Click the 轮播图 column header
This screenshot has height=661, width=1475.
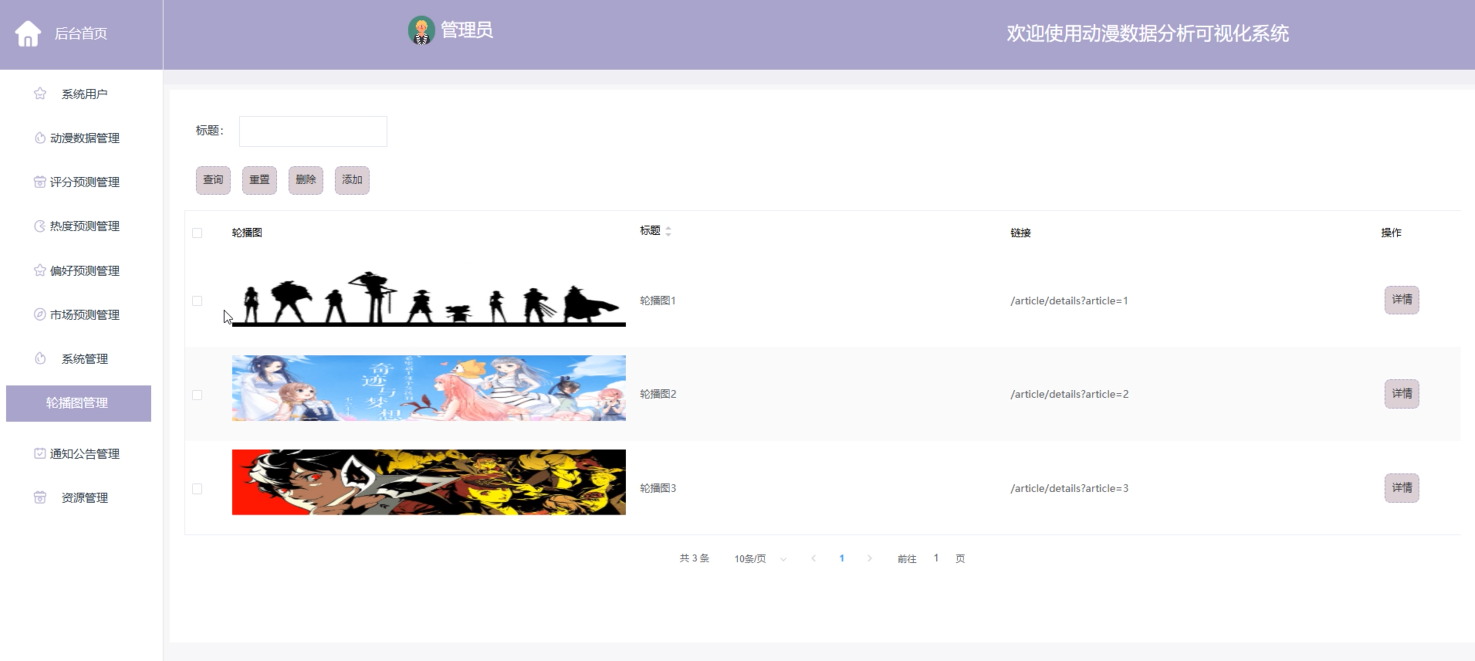pyautogui.click(x=247, y=233)
